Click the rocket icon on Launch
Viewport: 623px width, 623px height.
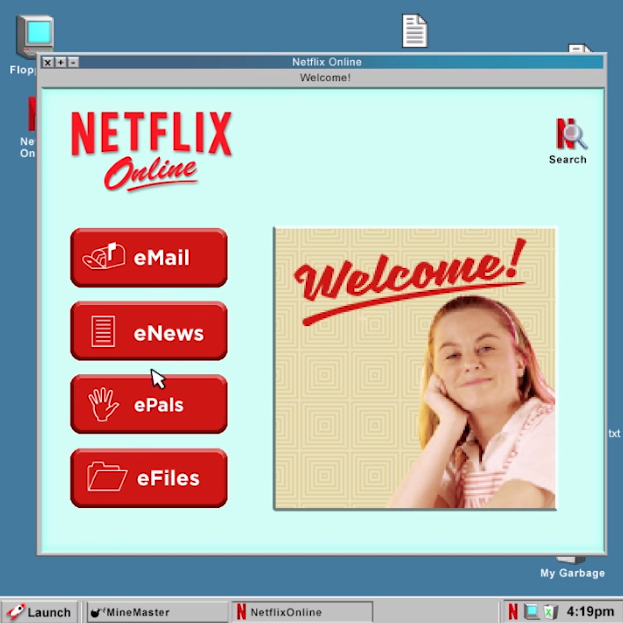click(15, 612)
